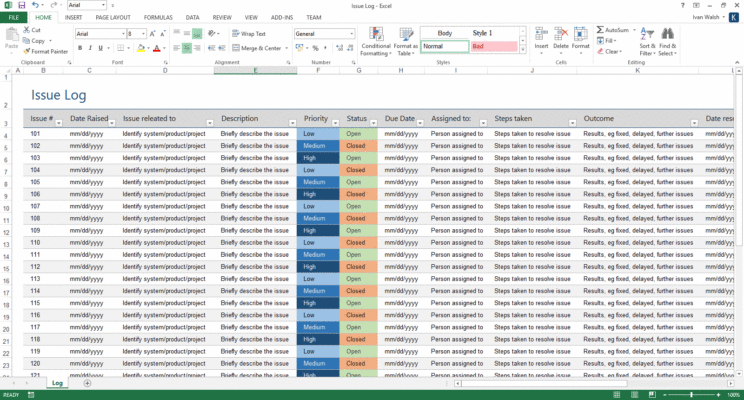Open Sort & Filter
Screen dimensions: 744x400
[647, 42]
